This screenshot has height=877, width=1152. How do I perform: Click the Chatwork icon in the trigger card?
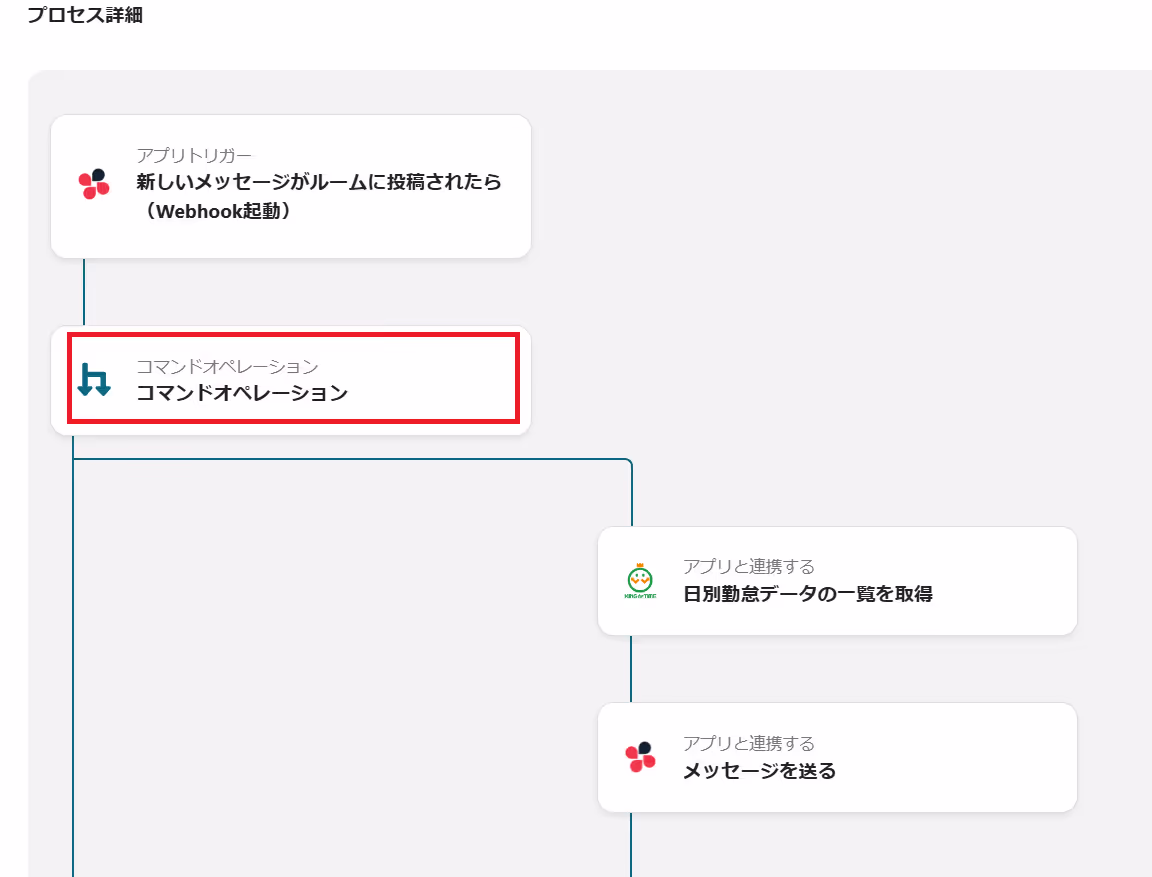click(x=94, y=184)
